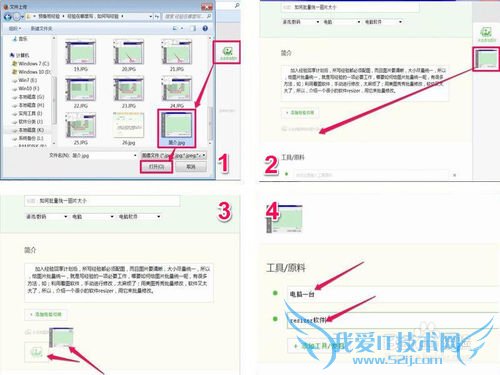
Task: Toggle the preview pane icon in dialog toolbar
Action: click(x=193, y=28)
